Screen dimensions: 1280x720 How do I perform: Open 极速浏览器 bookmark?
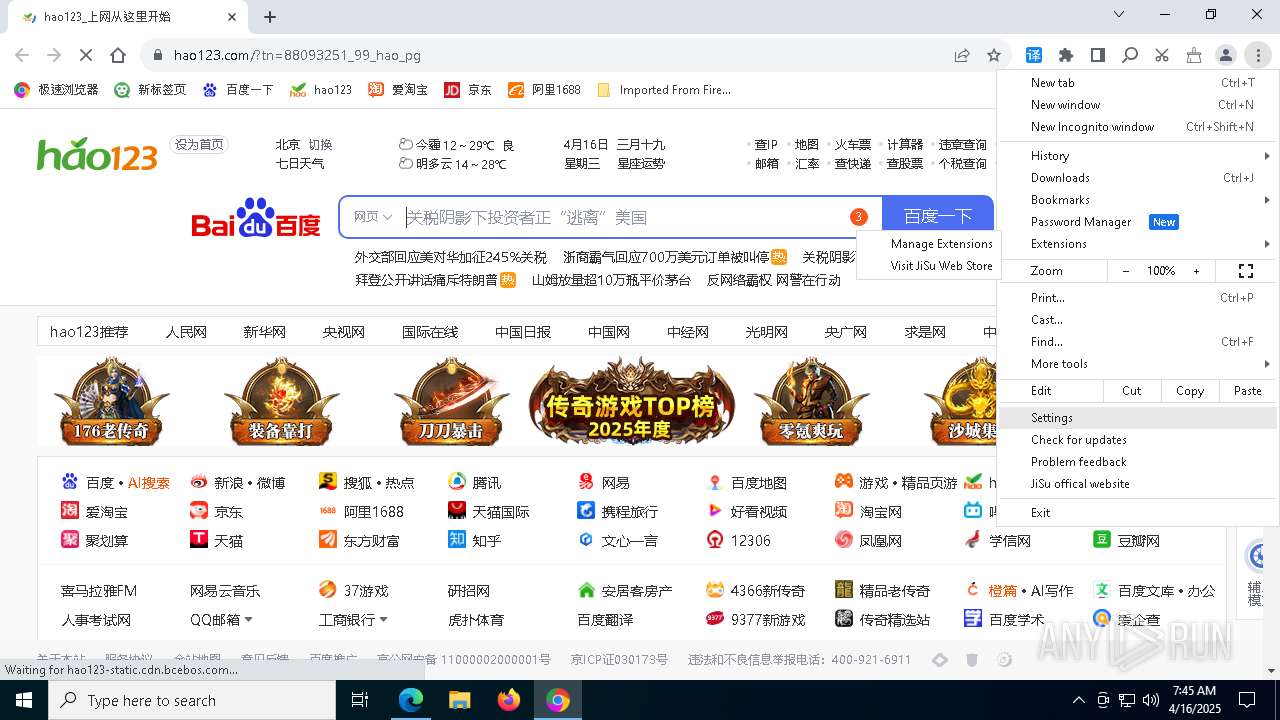[57, 89]
